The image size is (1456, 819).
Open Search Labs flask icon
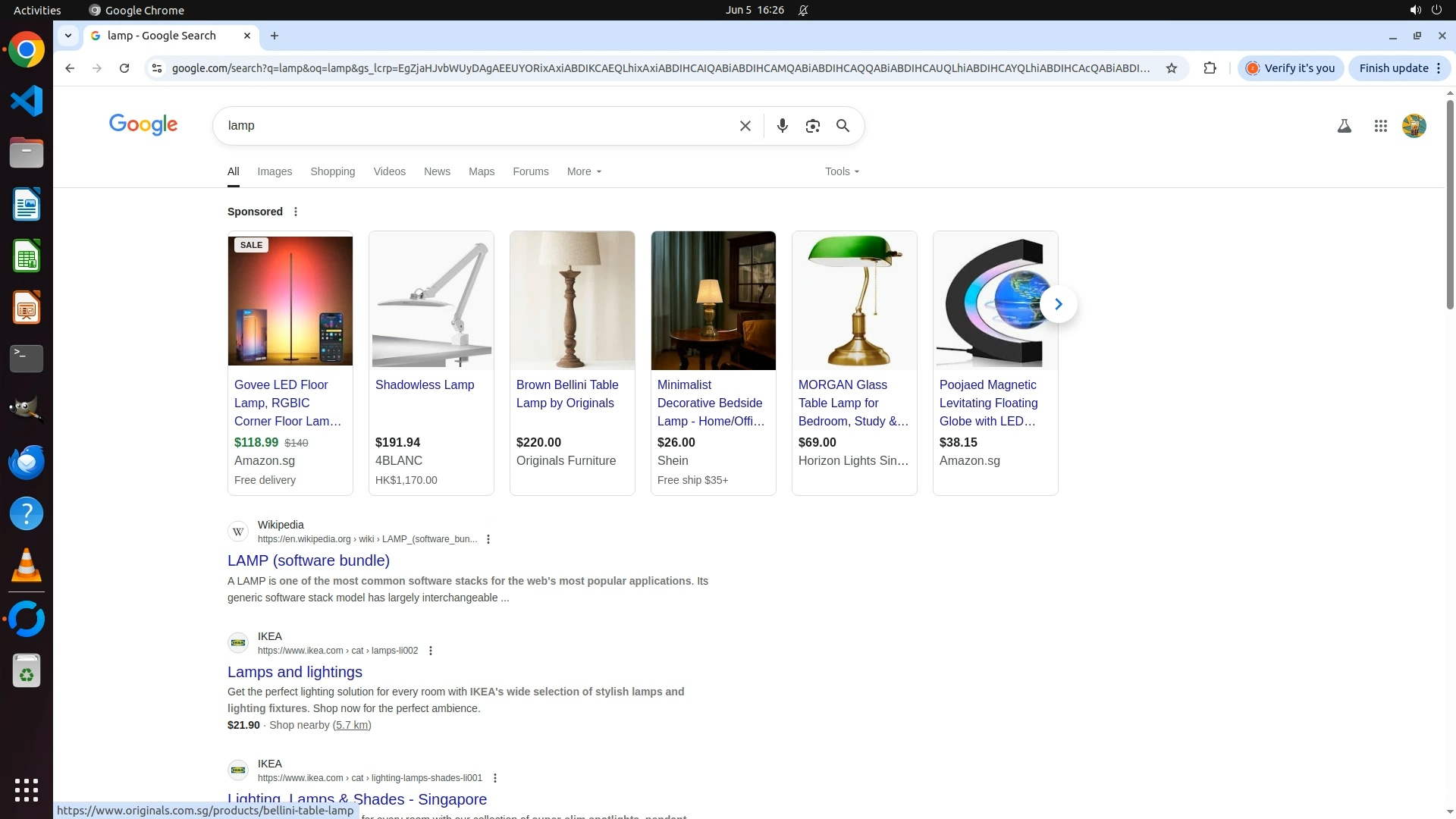point(1344,127)
